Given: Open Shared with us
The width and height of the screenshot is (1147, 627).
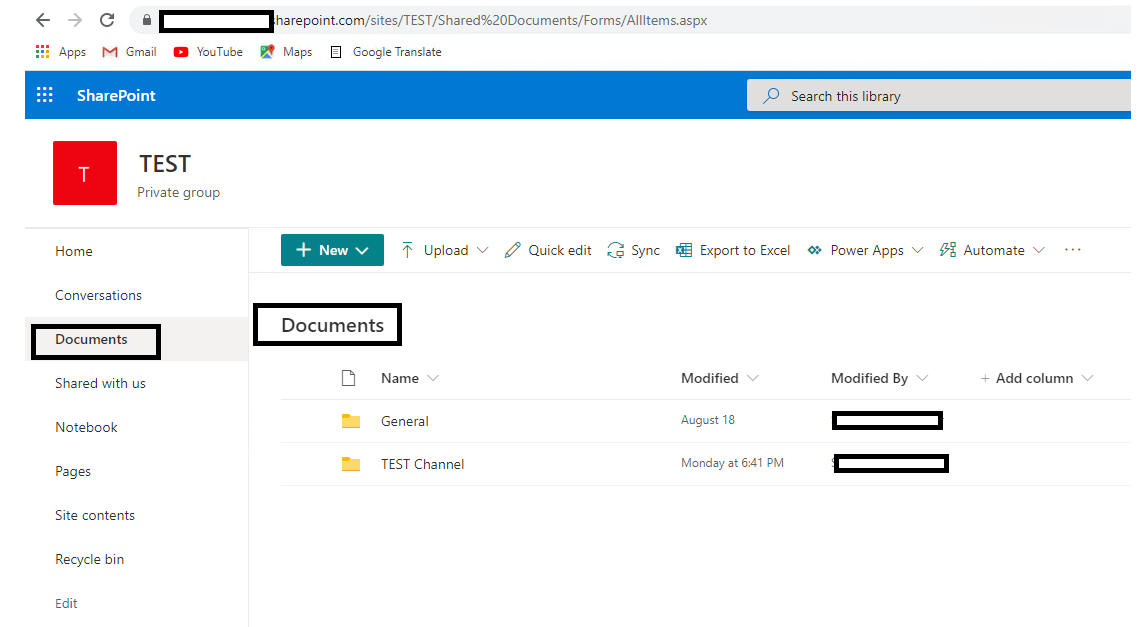Looking at the screenshot, I should tap(100, 383).
